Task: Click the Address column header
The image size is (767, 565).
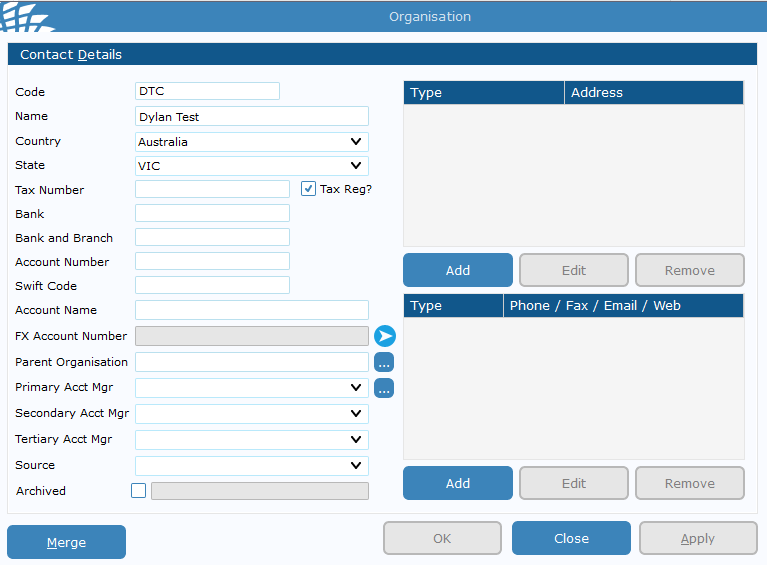Action: point(654,93)
